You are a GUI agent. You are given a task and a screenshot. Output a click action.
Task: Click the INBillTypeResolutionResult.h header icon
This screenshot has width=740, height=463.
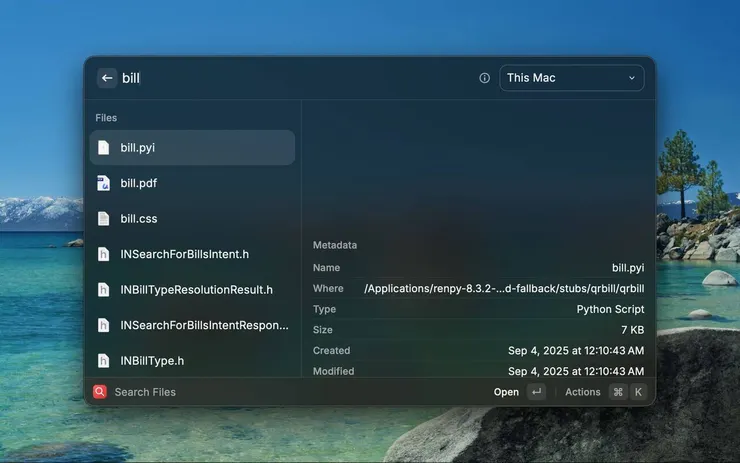click(103, 290)
